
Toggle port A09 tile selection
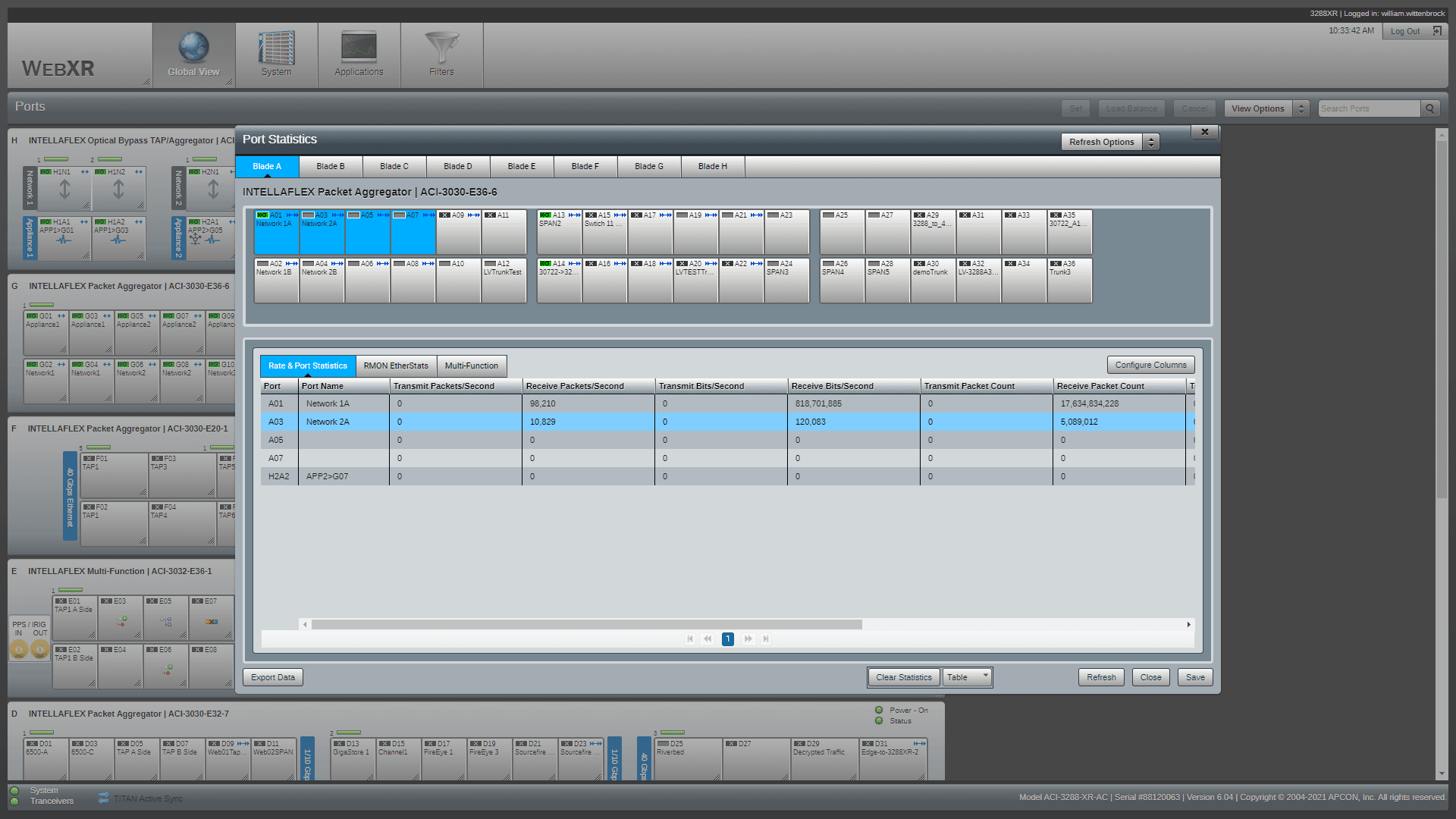click(x=459, y=232)
